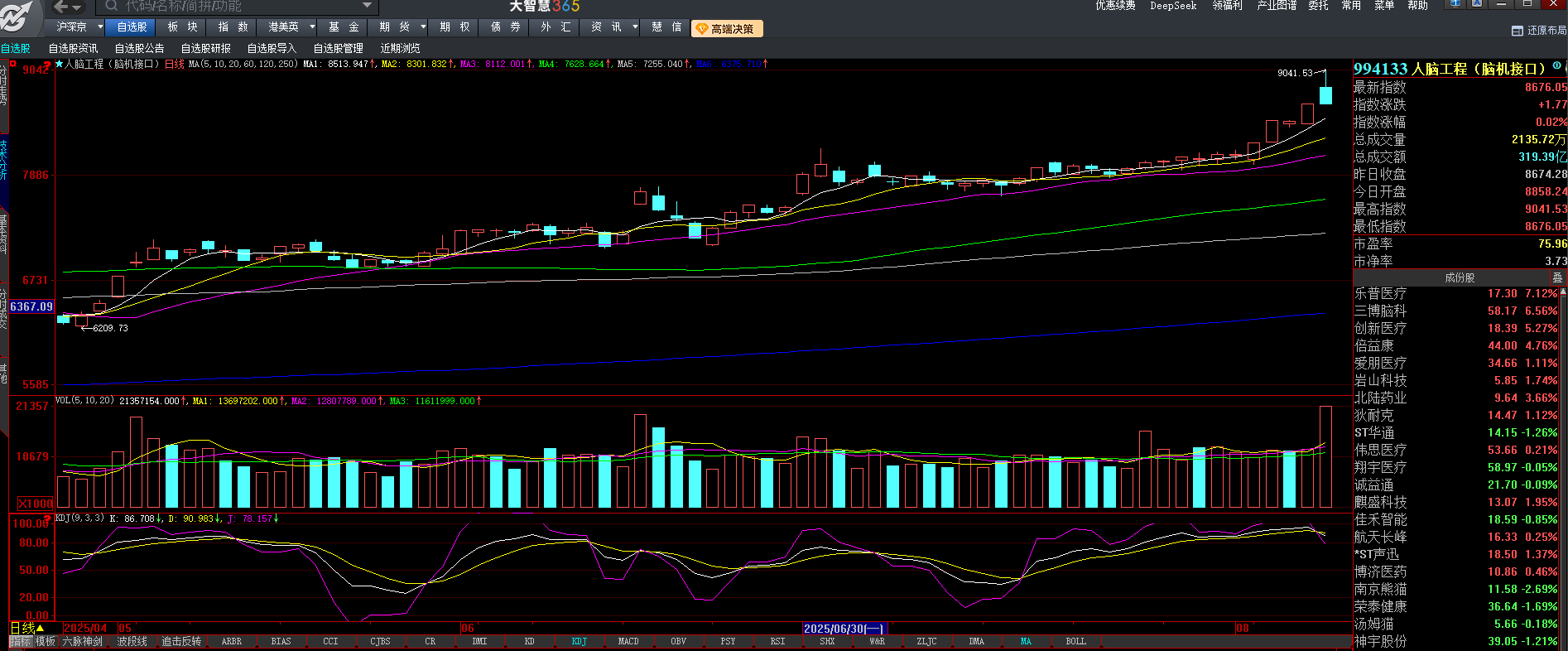Select the ARBR indicator tab
Screen dimensions: 1568x651
pos(232,641)
